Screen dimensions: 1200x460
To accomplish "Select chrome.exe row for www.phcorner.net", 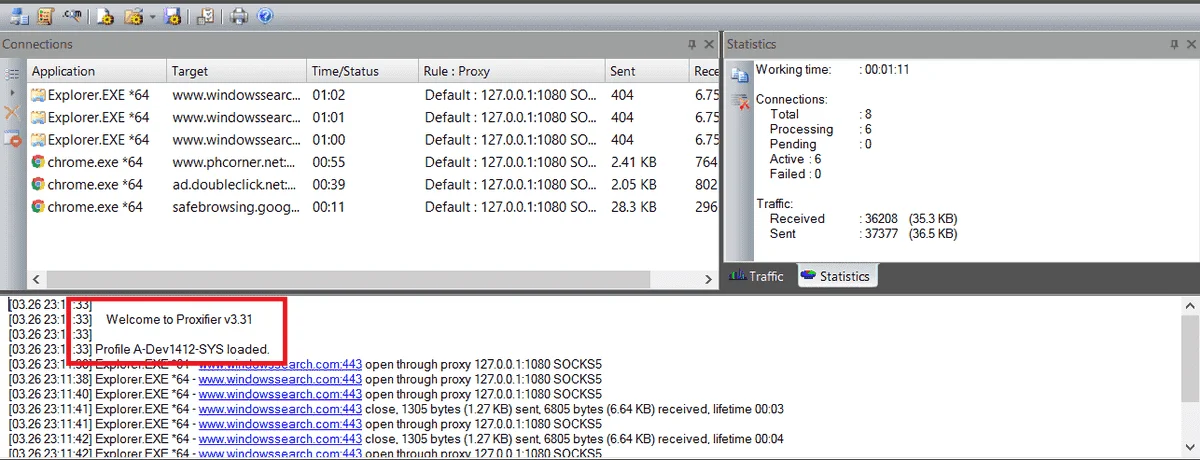I will pyautogui.click(x=373, y=162).
